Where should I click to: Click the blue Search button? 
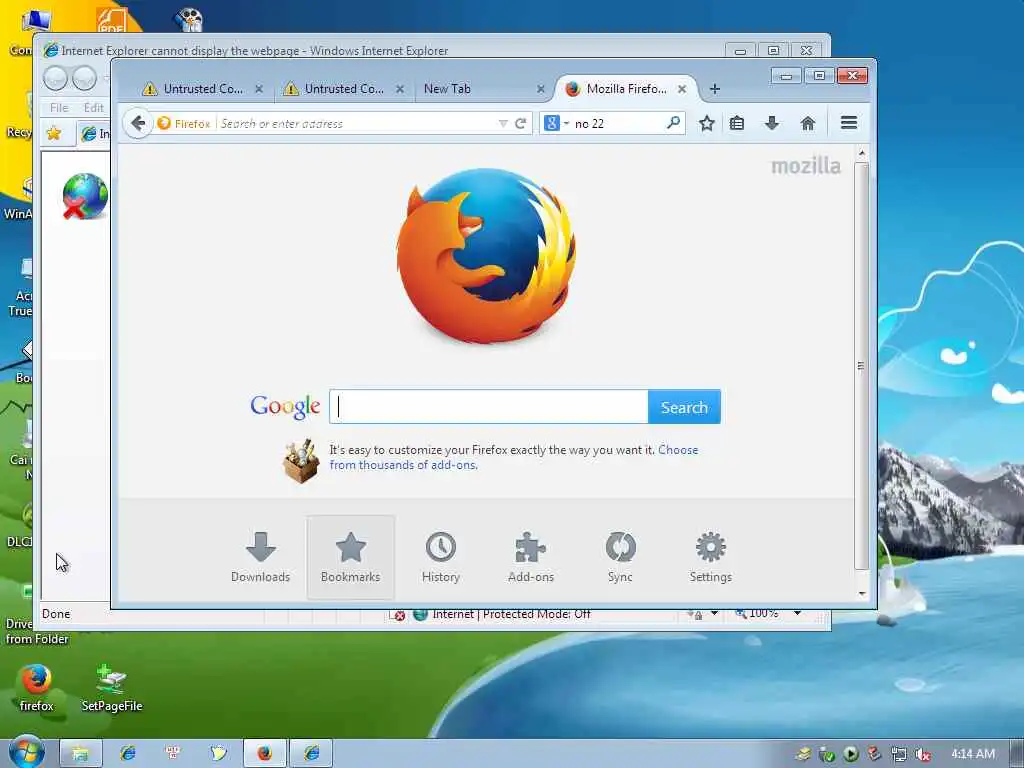click(x=684, y=407)
